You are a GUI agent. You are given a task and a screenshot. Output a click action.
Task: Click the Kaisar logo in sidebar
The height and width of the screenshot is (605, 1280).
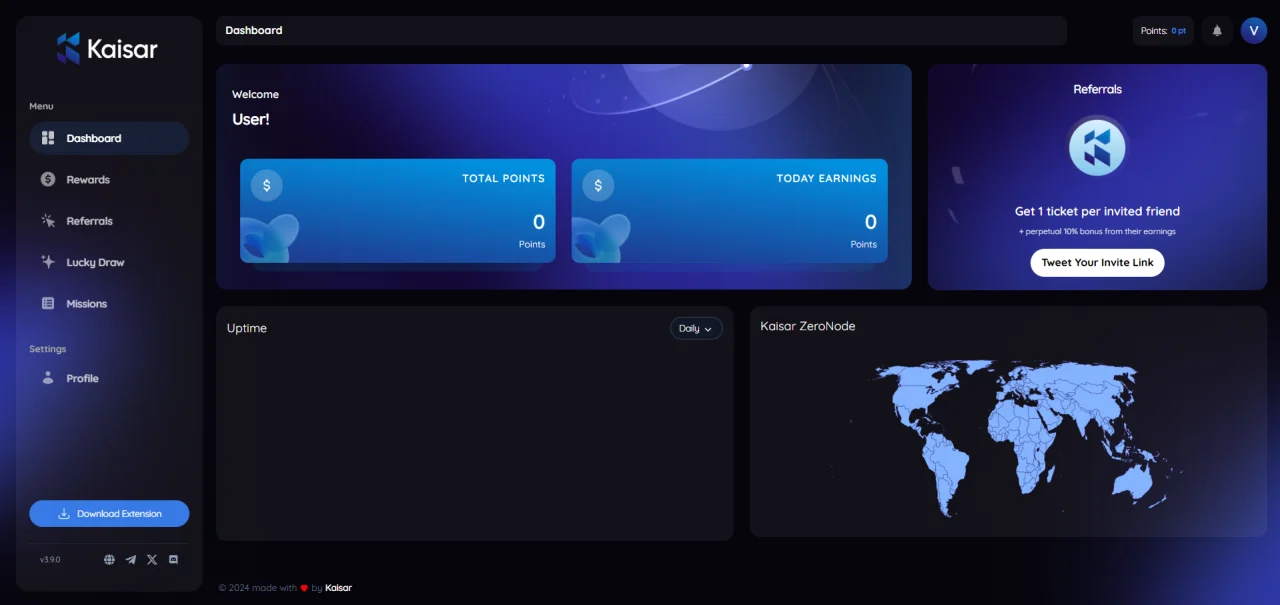pos(107,48)
